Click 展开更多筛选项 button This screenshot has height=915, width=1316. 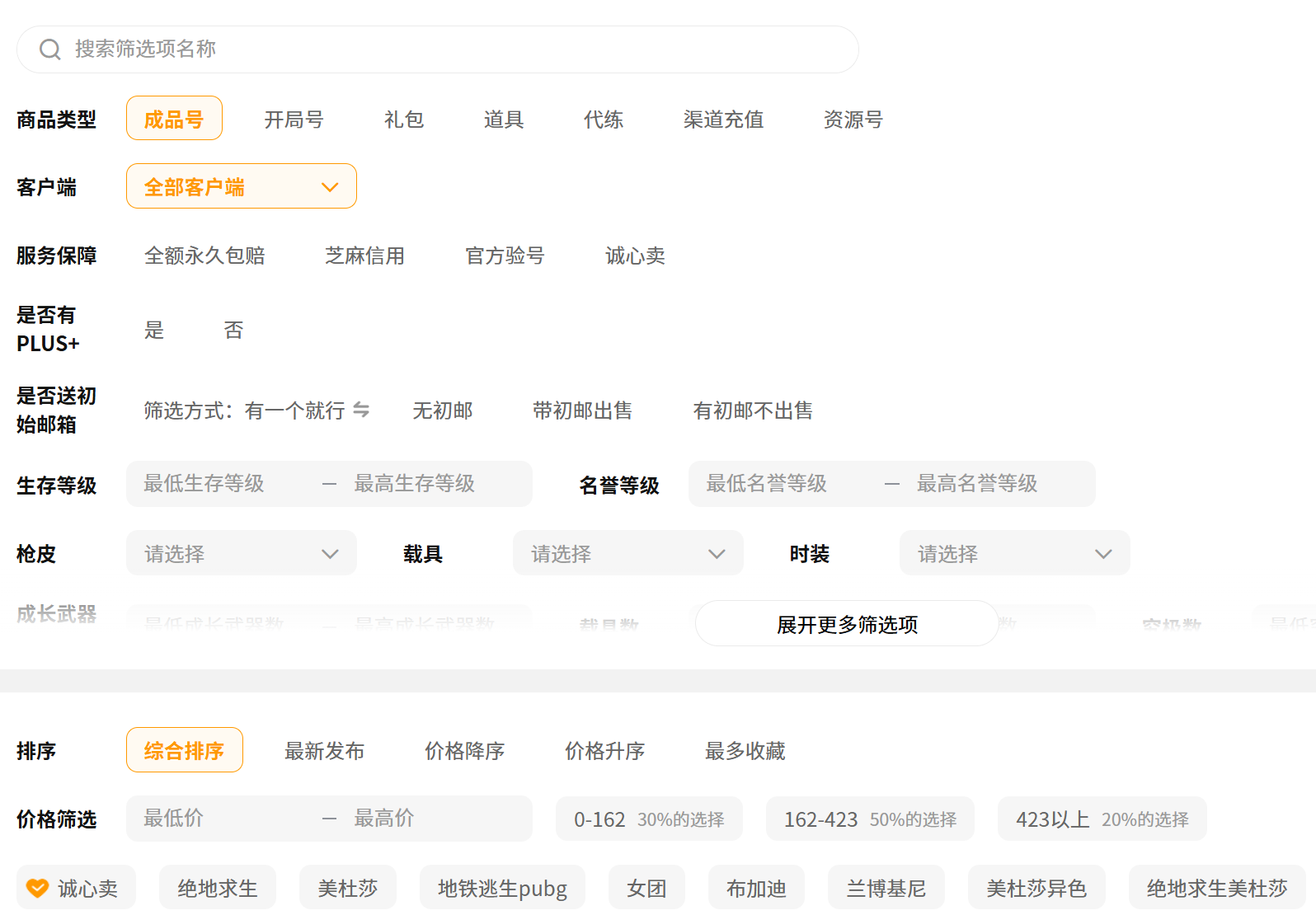(847, 624)
